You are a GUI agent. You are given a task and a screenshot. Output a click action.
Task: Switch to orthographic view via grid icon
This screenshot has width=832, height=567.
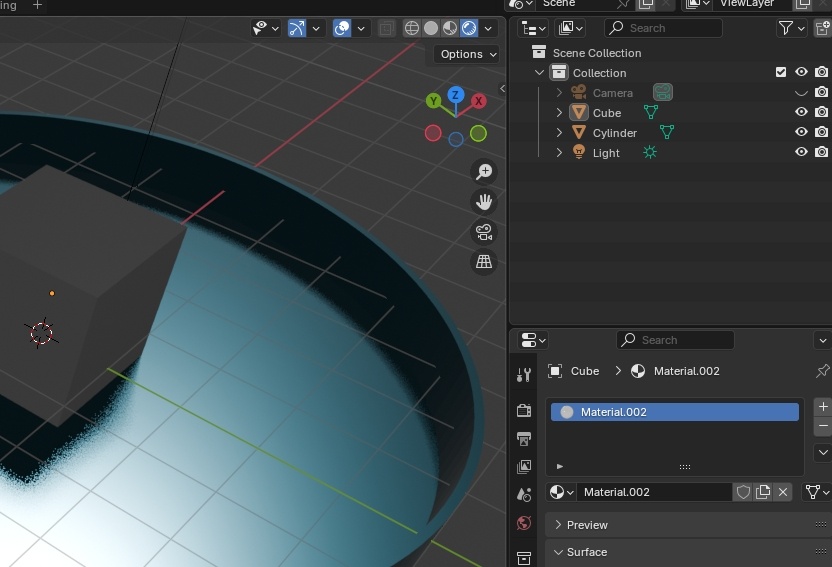484,262
